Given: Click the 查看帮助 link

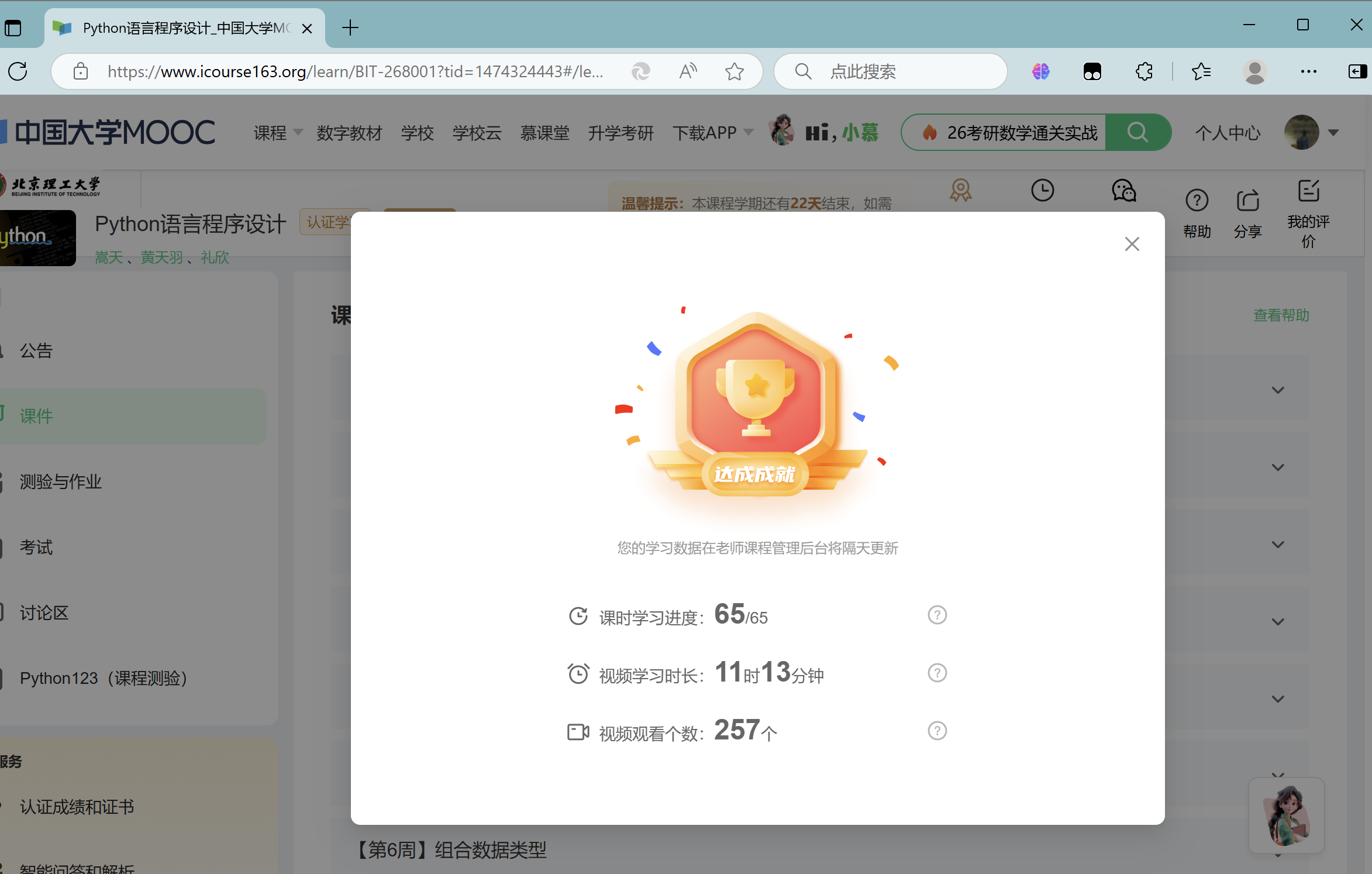Looking at the screenshot, I should (1281, 315).
